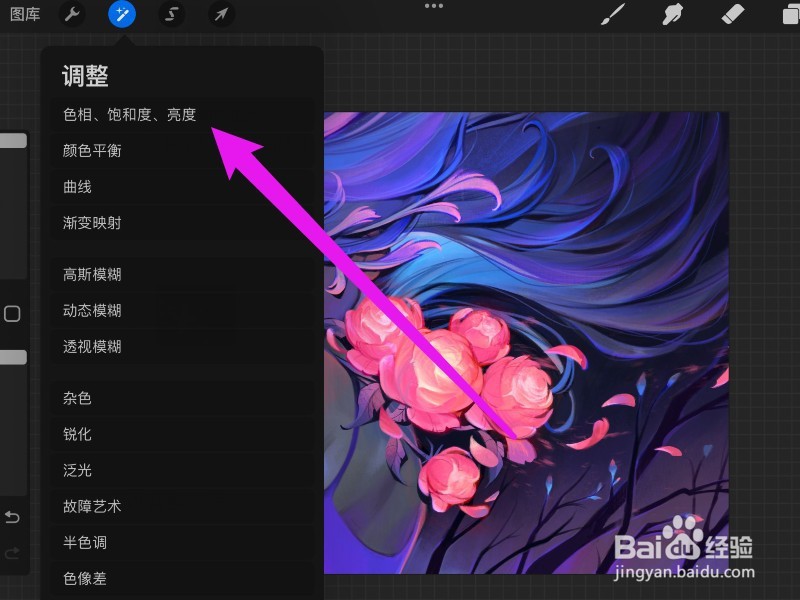The image size is (800, 600).
Task: Tap the rose artwork on canvas
Action: [x=526, y=342]
